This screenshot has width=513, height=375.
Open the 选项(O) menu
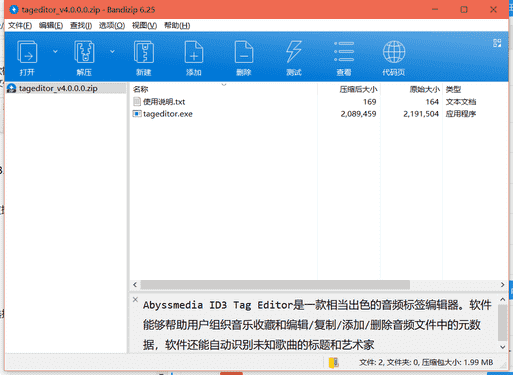[112, 26]
